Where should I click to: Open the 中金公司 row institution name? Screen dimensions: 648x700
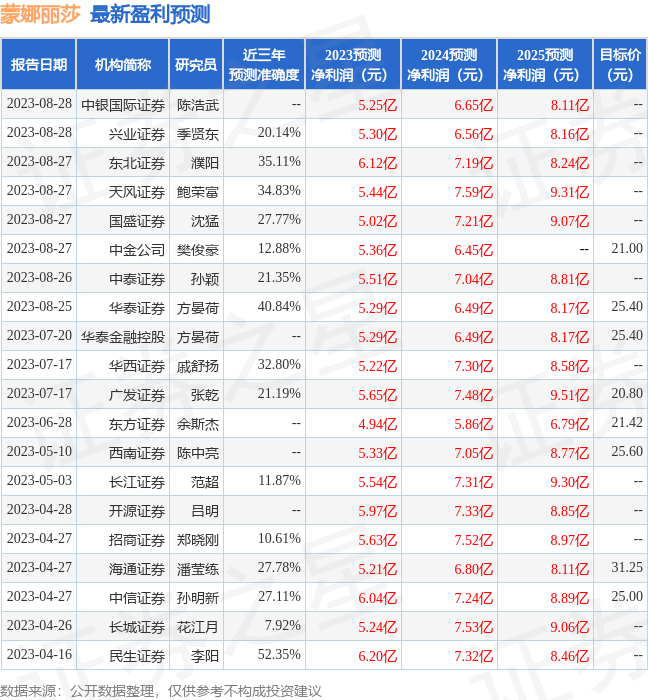click(x=137, y=249)
